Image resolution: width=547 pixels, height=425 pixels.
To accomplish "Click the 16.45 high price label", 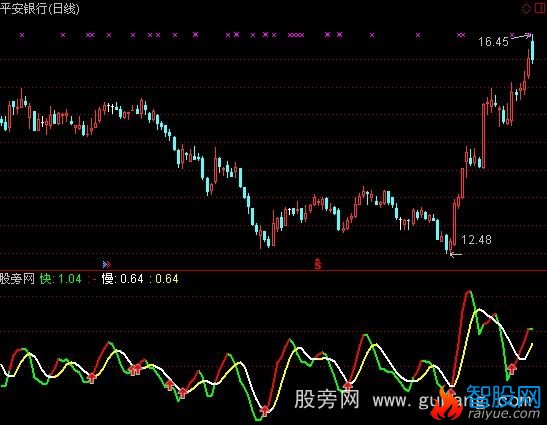I will click(x=493, y=42).
